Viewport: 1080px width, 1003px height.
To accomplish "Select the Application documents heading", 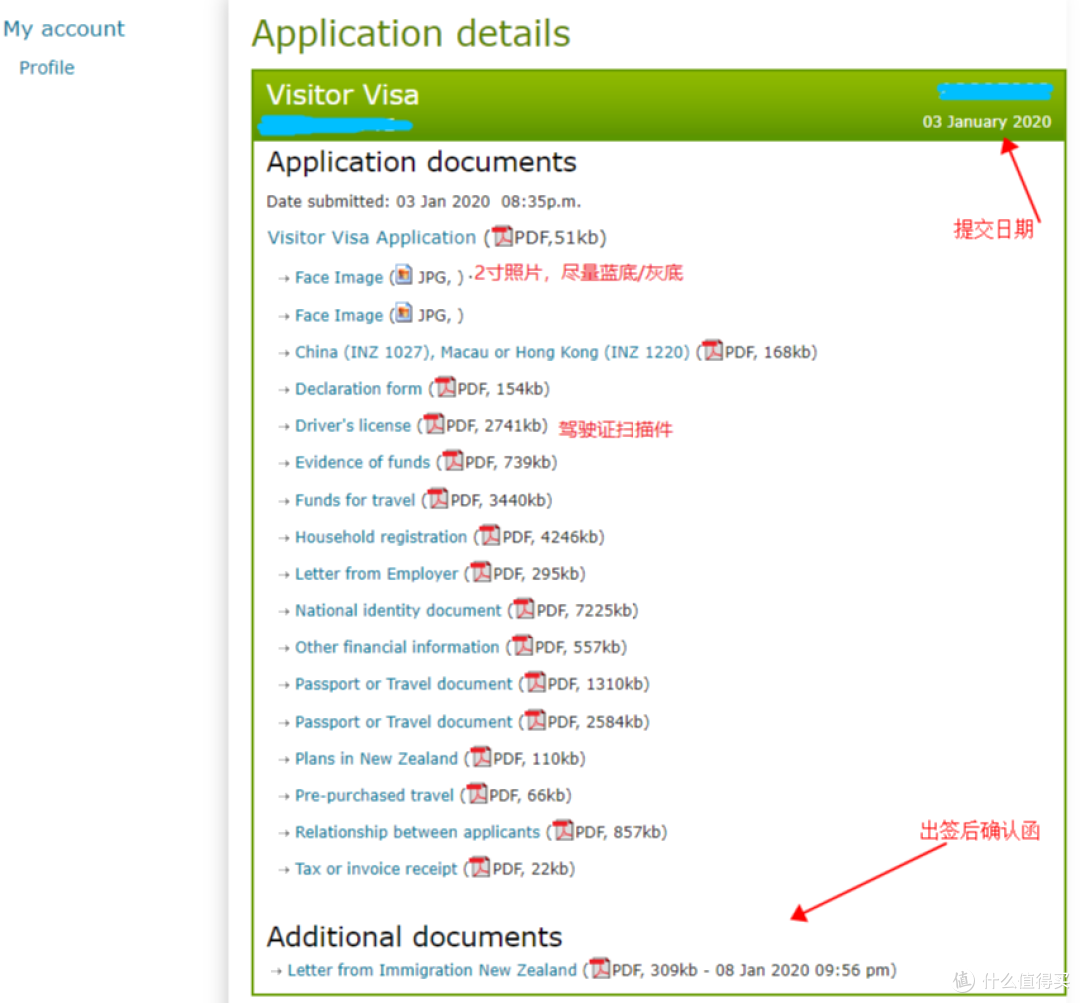I will (422, 163).
